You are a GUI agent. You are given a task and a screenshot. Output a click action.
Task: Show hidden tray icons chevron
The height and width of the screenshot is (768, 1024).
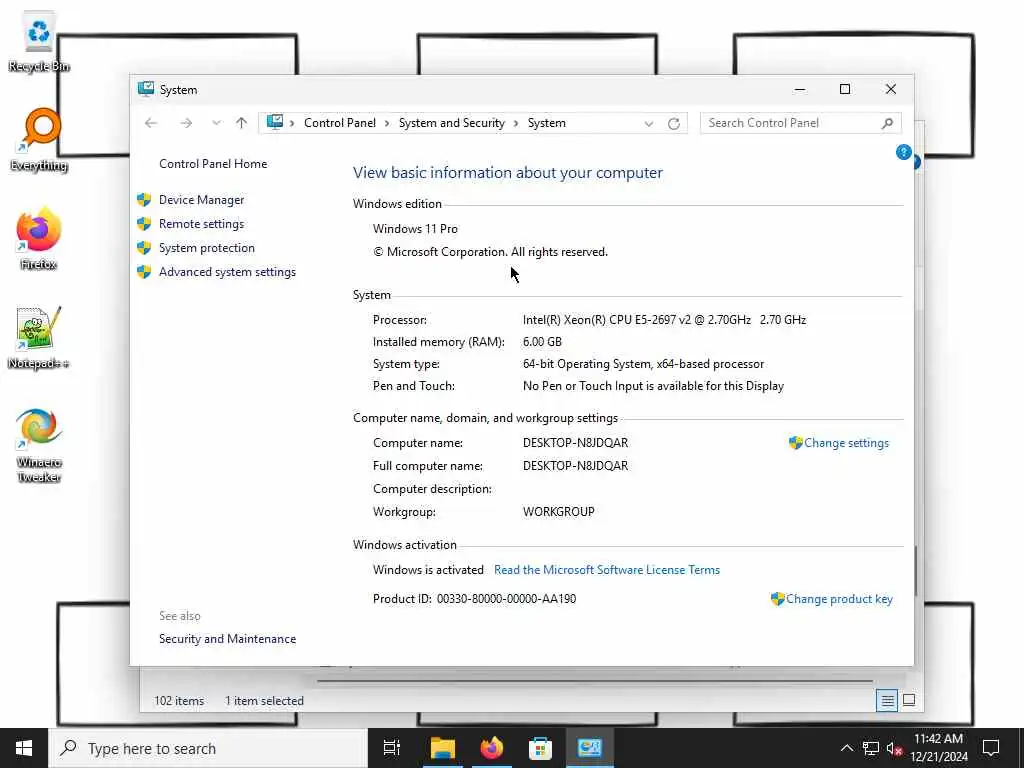point(846,748)
